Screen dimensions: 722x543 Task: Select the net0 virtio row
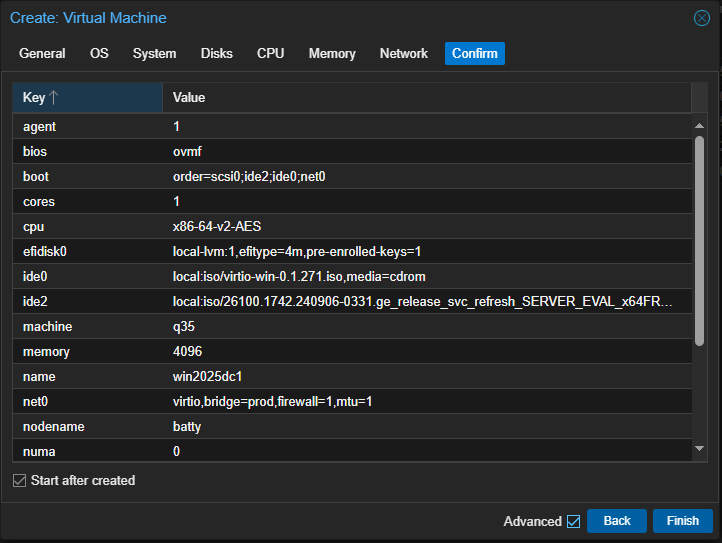350,402
